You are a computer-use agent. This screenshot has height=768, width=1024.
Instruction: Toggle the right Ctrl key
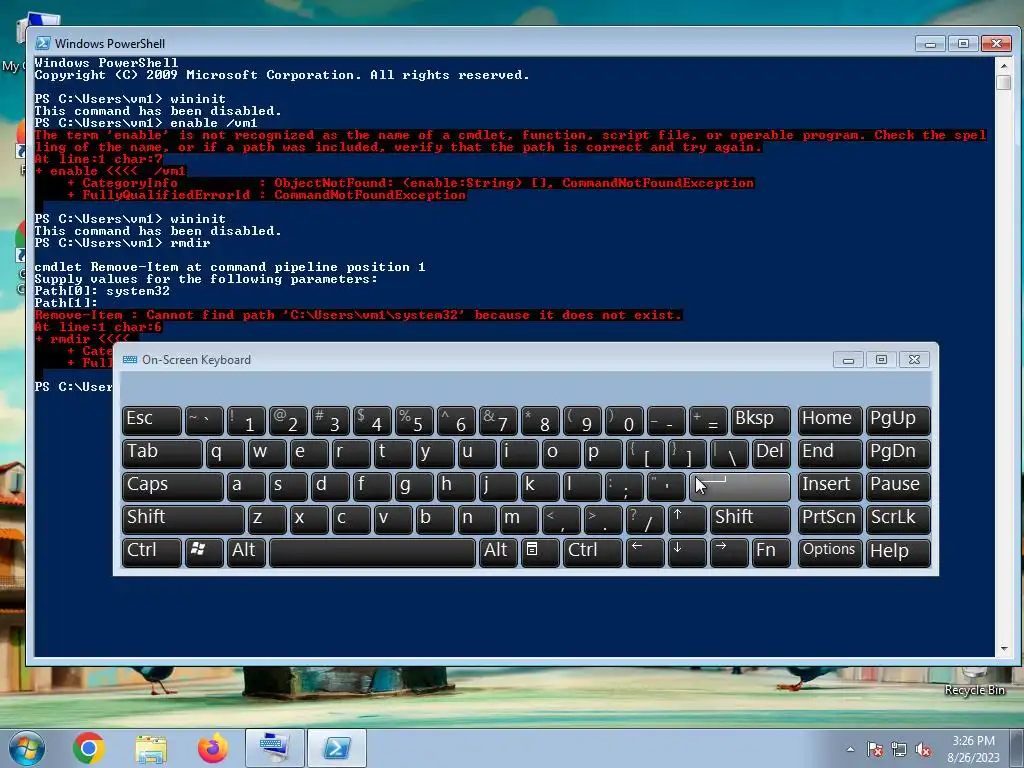(x=592, y=551)
